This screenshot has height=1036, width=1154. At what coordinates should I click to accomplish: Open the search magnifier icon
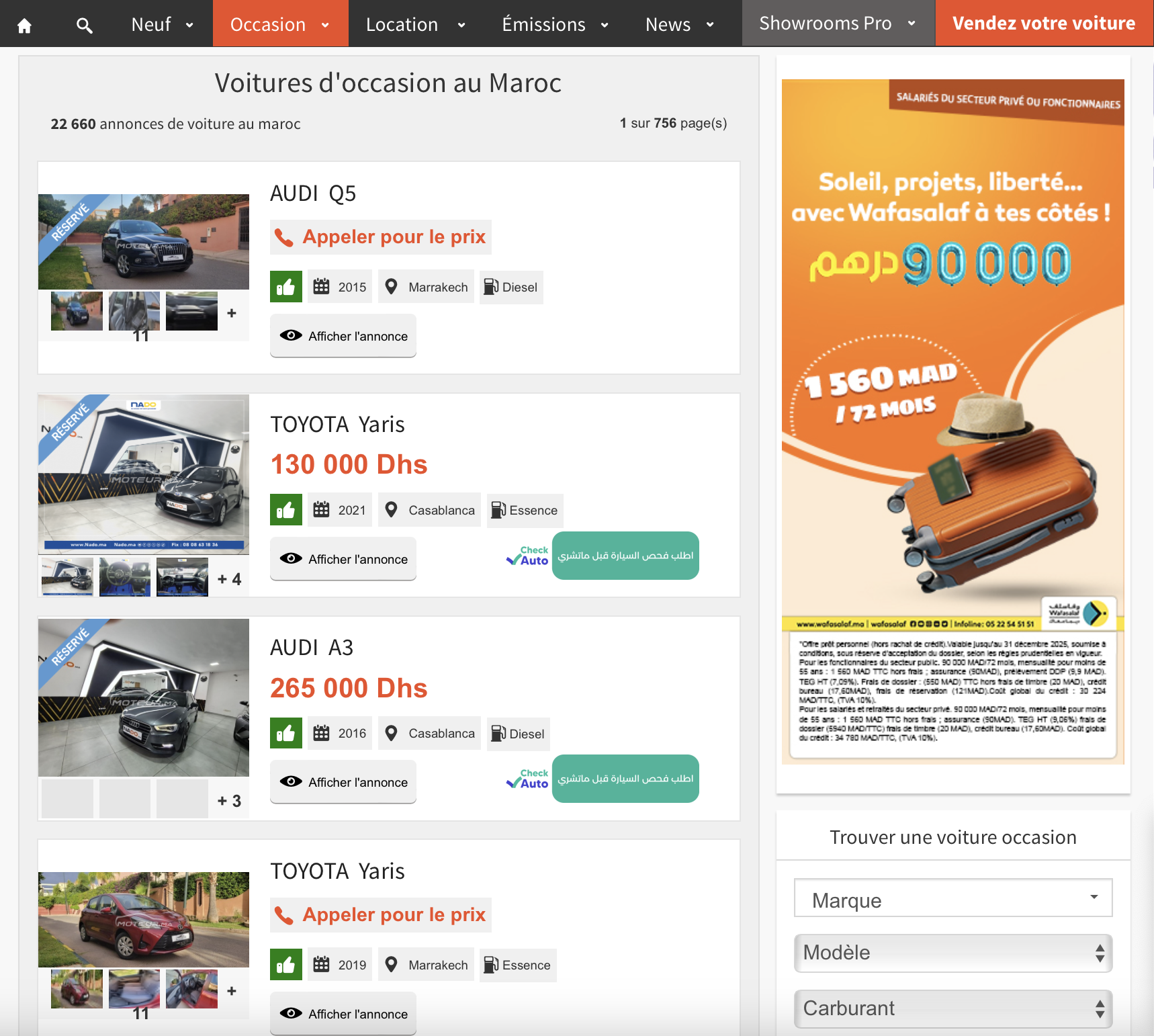click(84, 26)
